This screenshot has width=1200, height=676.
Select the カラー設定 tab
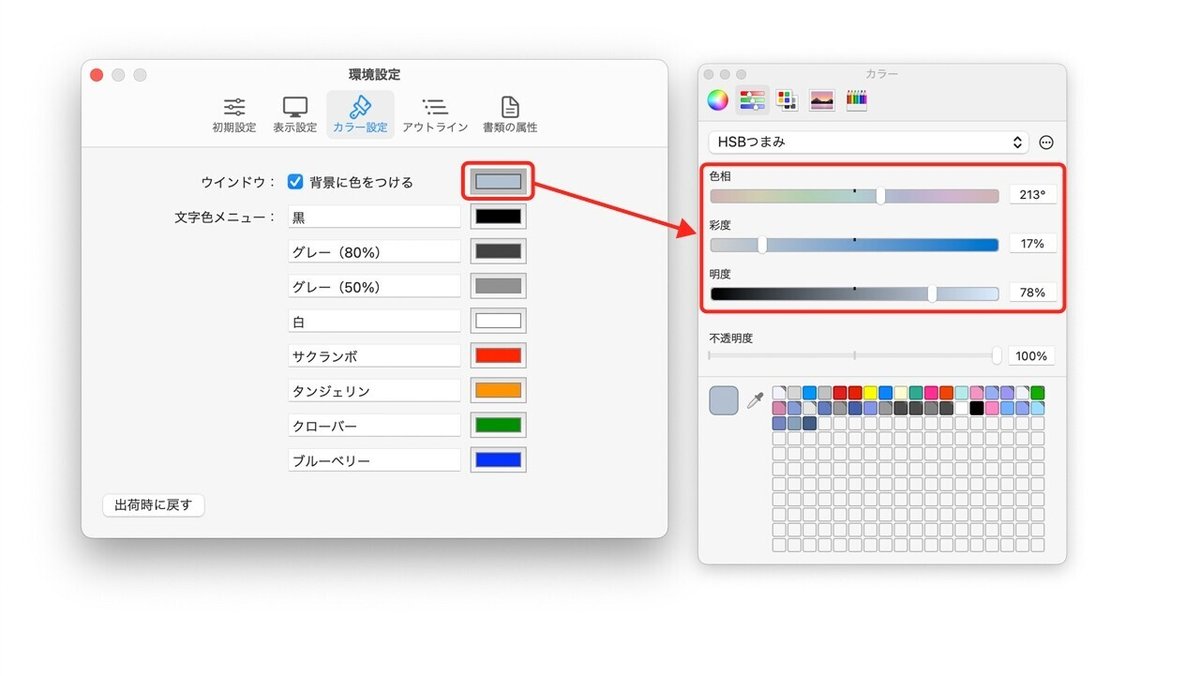(x=360, y=115)
